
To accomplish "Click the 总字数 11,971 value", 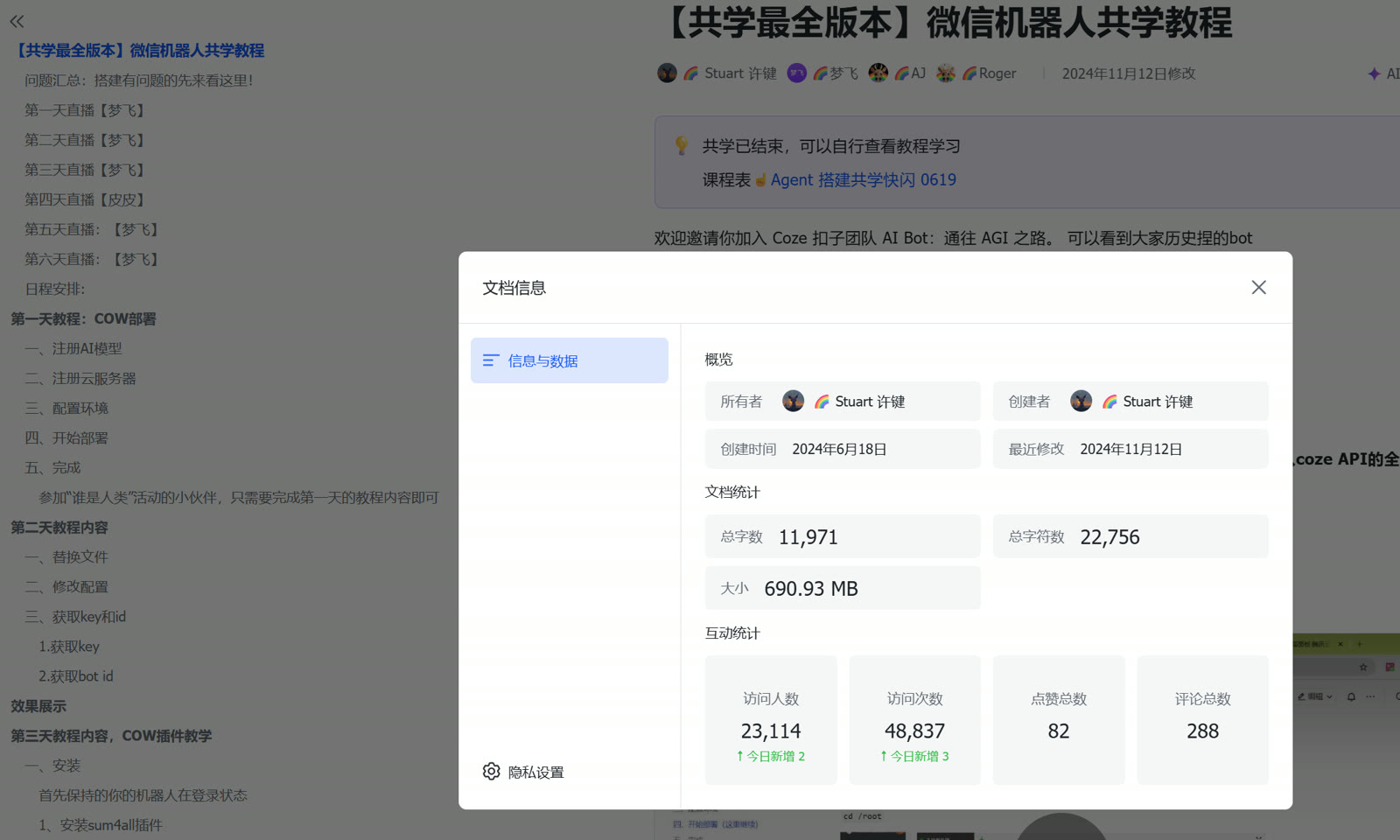I will click(x=808, y=537).
